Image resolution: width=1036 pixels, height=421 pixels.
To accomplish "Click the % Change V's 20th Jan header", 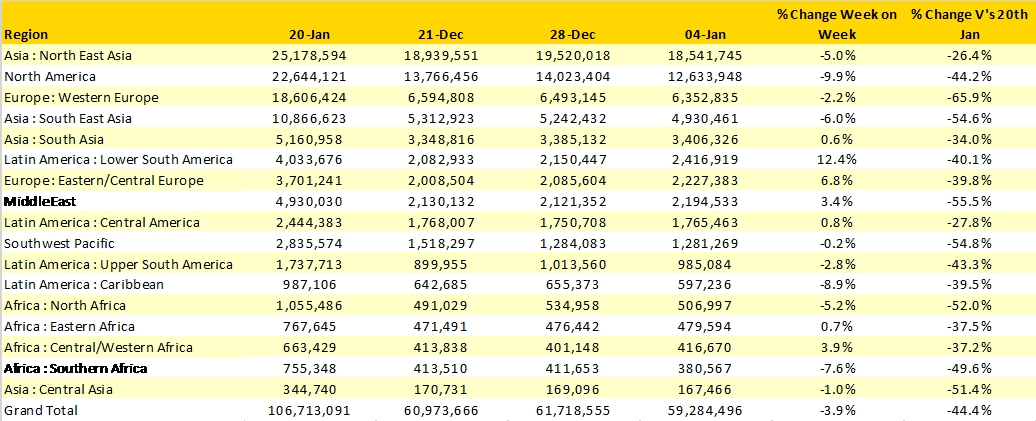I will (970, 24).
